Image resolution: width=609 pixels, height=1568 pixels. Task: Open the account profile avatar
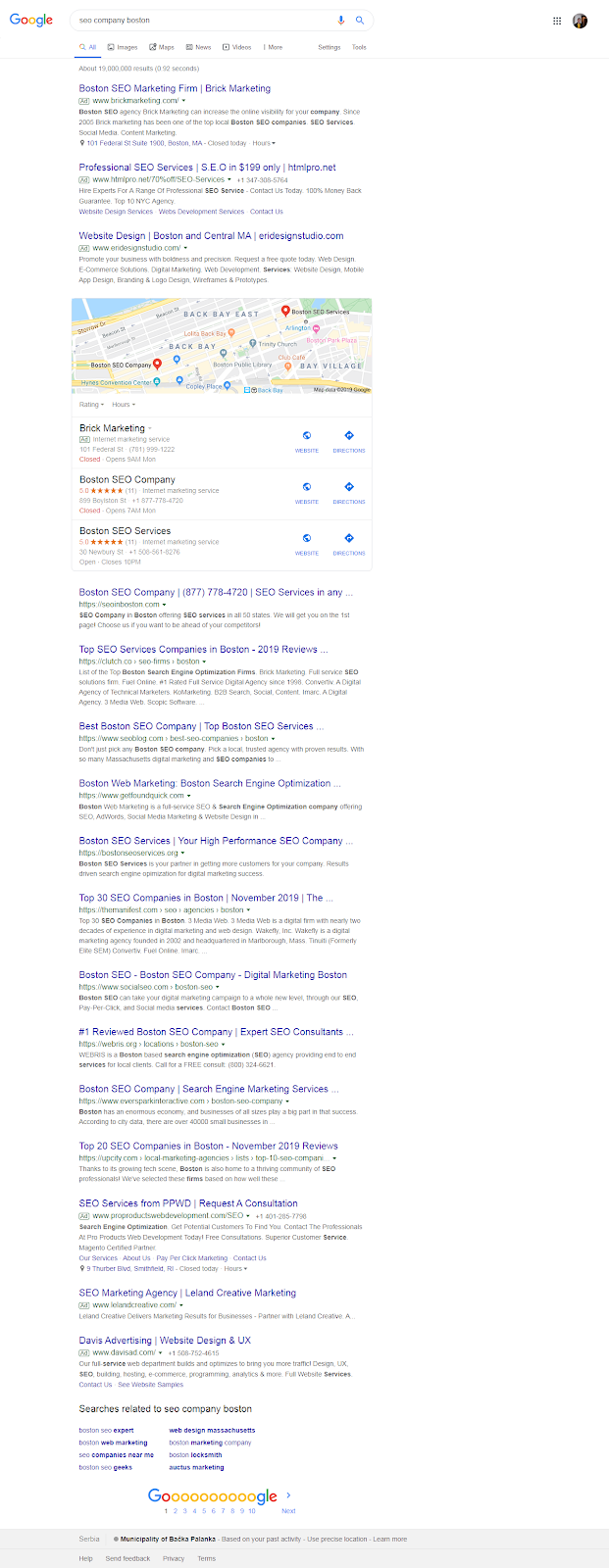click(581, 21)
